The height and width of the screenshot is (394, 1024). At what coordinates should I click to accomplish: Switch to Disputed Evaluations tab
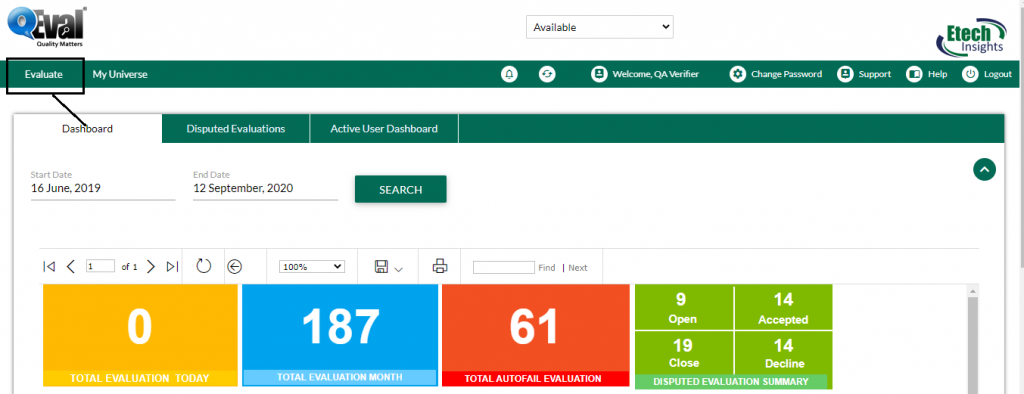236,129
